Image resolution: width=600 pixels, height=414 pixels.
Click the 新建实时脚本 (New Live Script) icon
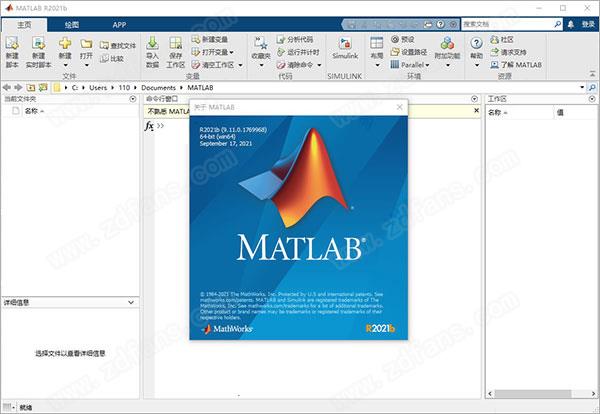pyautogui.click(x=38, y=44)
